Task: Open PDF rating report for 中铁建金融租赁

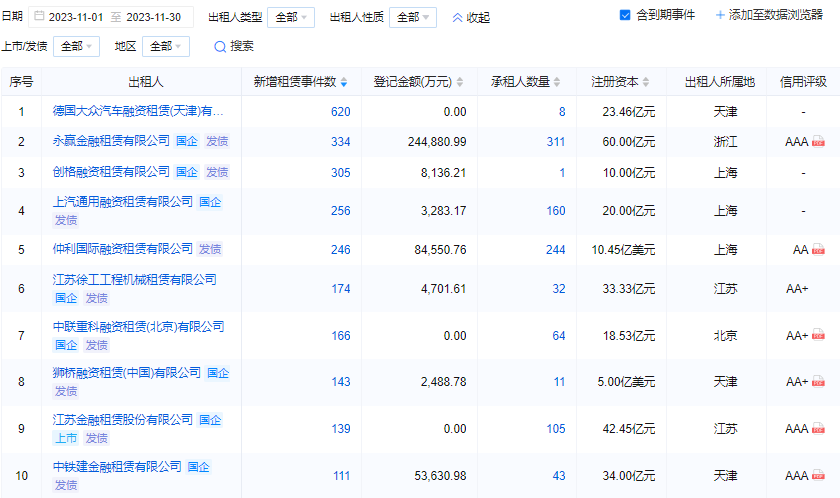Action: point(818,476)
